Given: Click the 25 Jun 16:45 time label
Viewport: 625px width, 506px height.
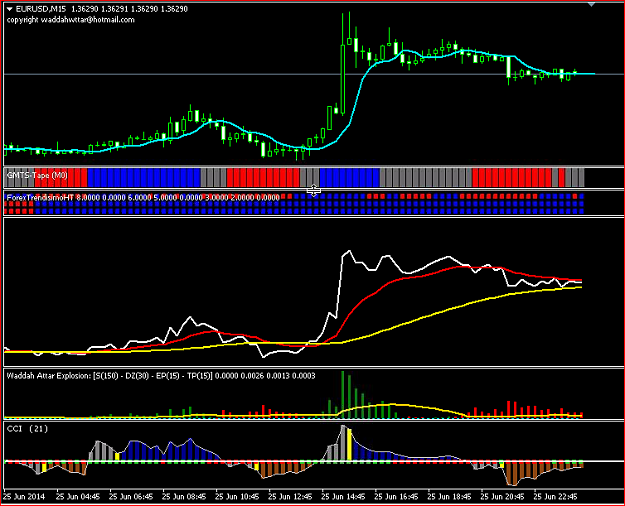Looking at the screenshot, I should (x=396, y=497).
